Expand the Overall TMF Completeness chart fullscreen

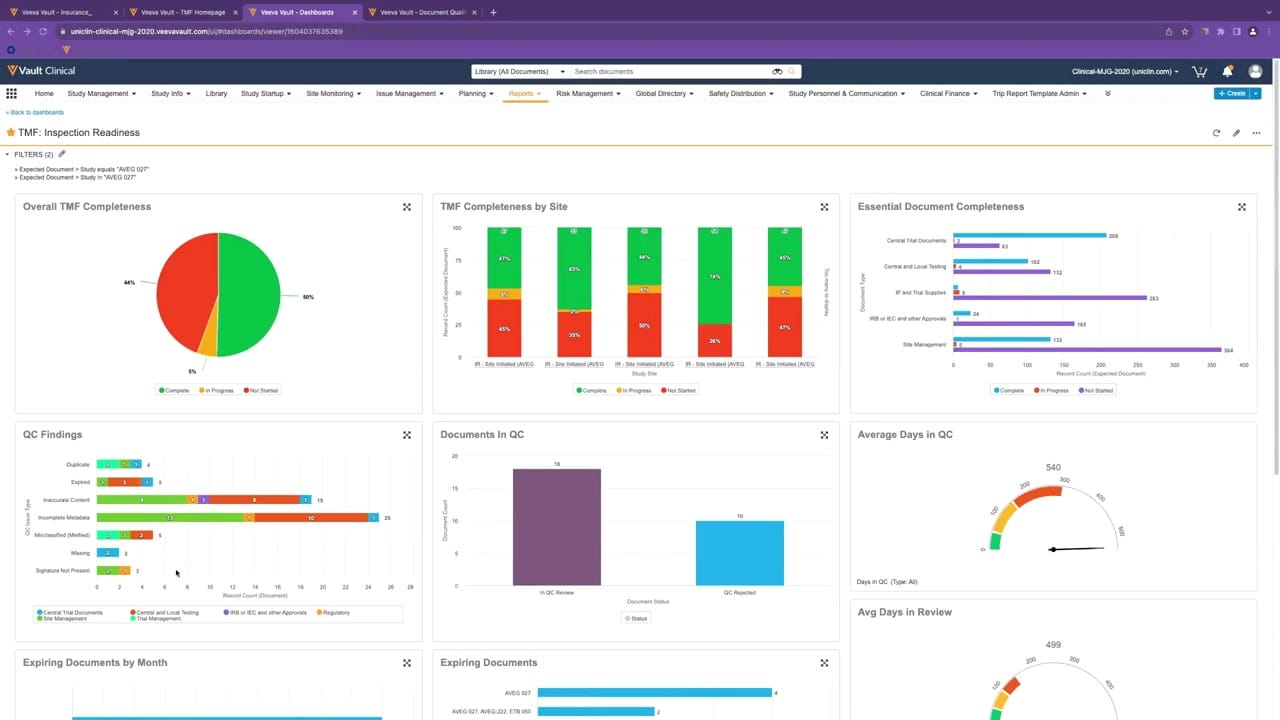407,207
